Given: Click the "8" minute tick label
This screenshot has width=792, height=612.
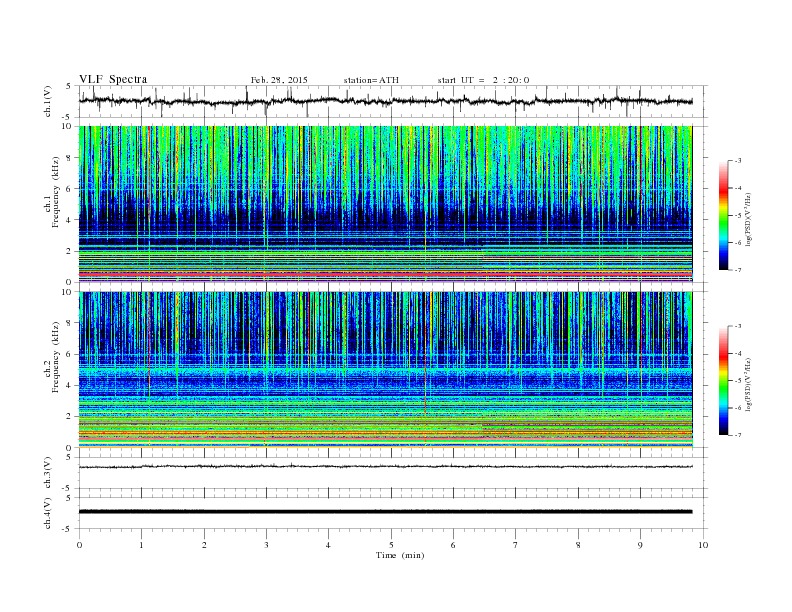Looking at the screenshot, I should click(x=578, y=545).
